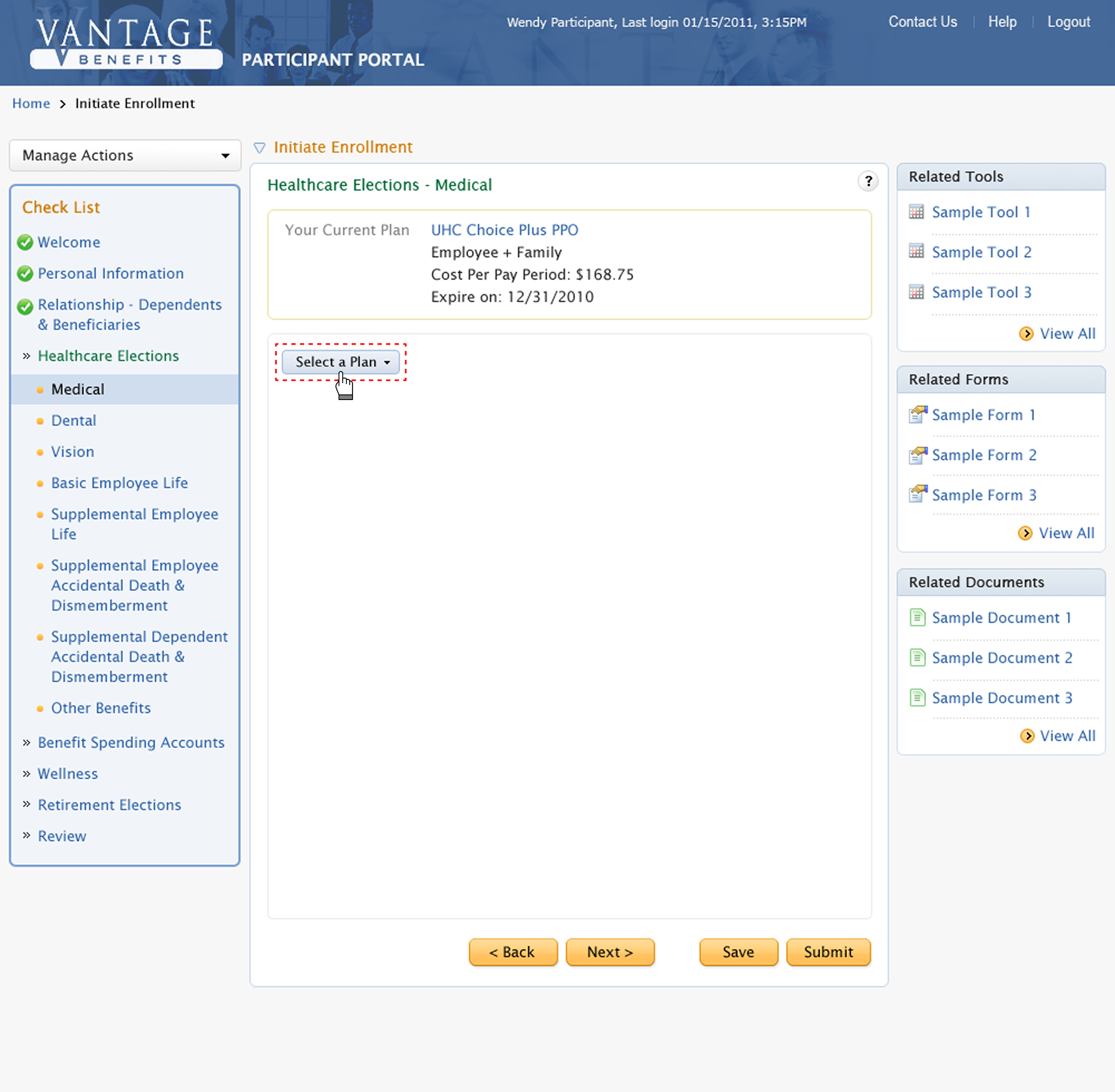Viewport: 1115px width, 1092px height.
Task: Open the Manage Actions dropdown
Action: point(125,155)
